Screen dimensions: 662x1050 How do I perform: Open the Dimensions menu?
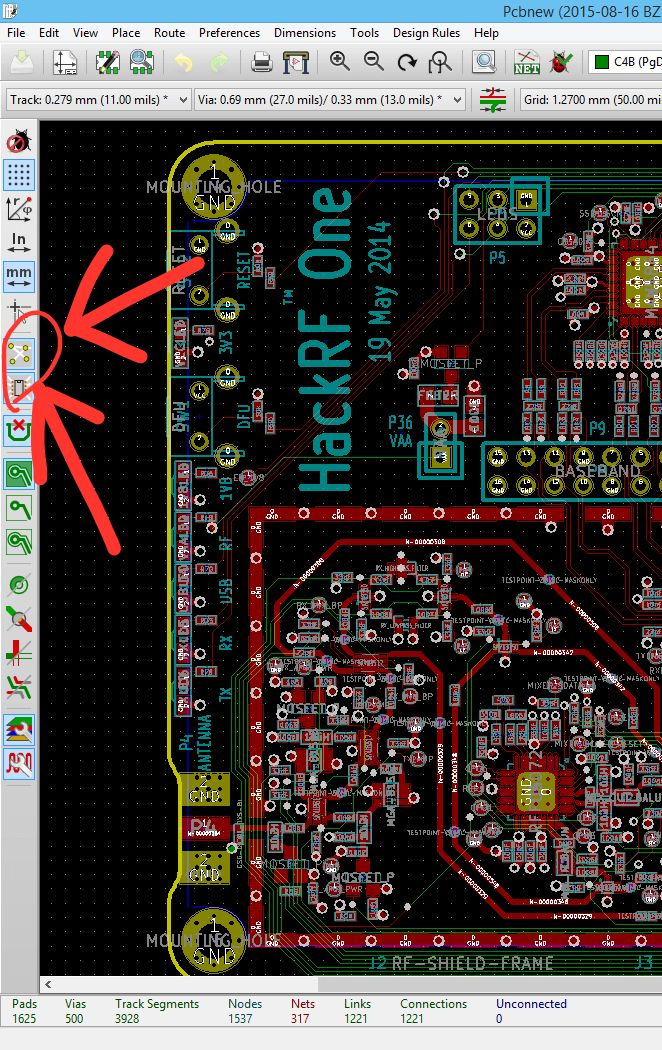pos(305,32)
